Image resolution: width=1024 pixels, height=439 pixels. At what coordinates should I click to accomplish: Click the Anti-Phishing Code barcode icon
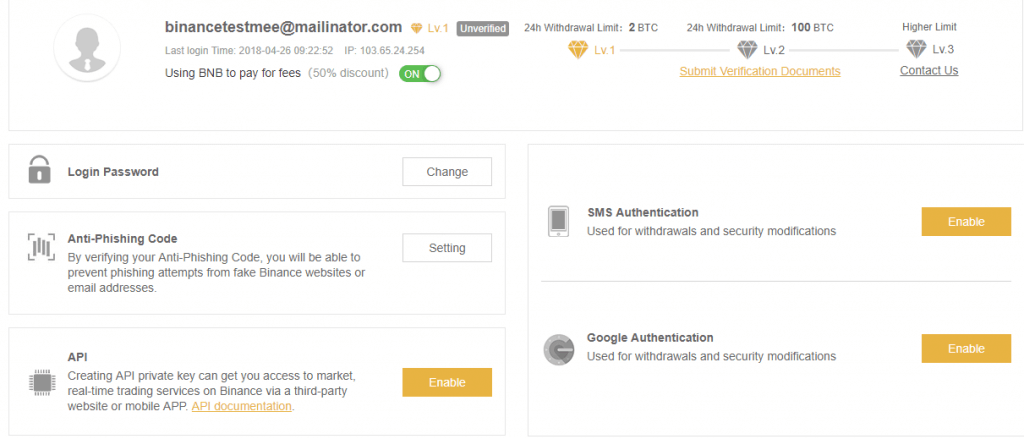point(41,248)
